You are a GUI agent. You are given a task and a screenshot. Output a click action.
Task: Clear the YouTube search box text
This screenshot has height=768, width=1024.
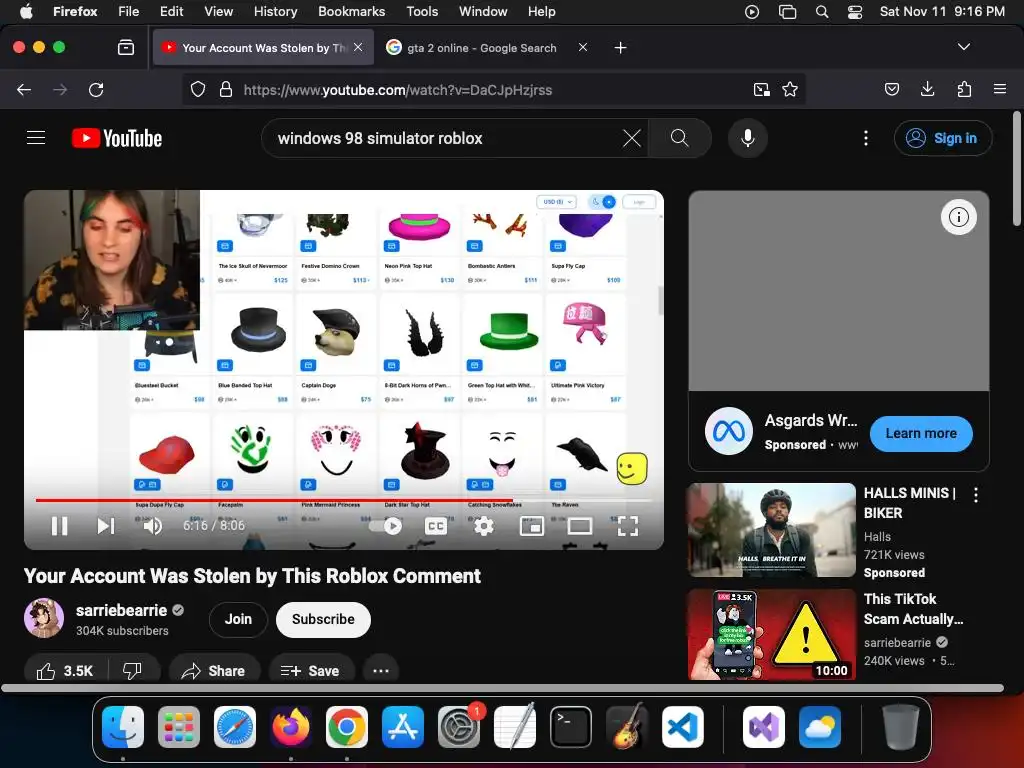[632, 138]
